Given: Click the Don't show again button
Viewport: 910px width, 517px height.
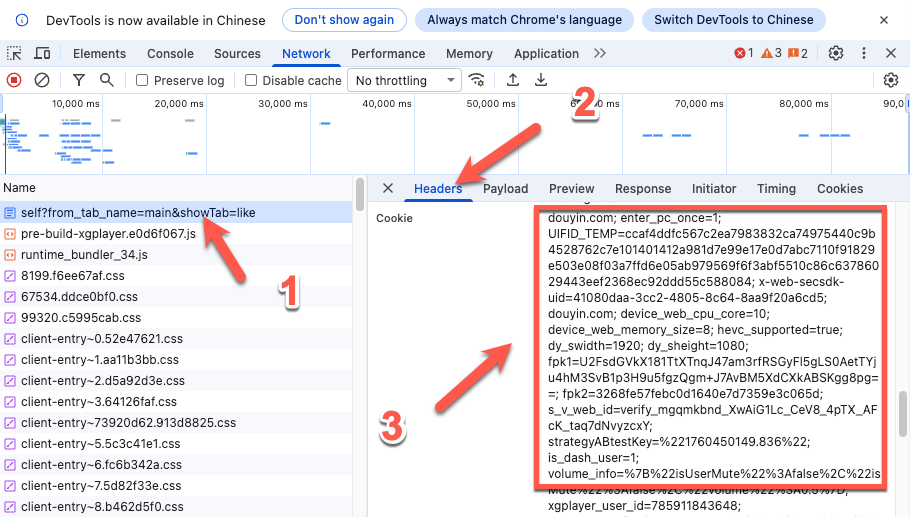Looking at the screenshot, I should (344, 20).
